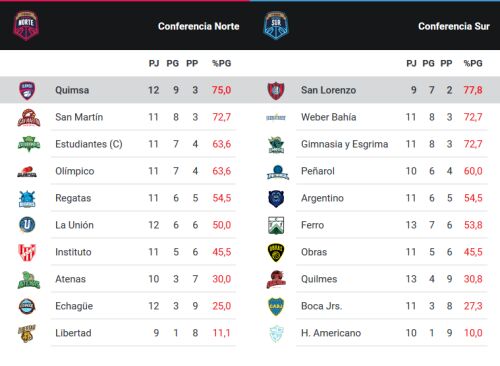Screen dimensions: 500x366
Task: Open the Conferencia Norte heading
Action: (199, 26)
